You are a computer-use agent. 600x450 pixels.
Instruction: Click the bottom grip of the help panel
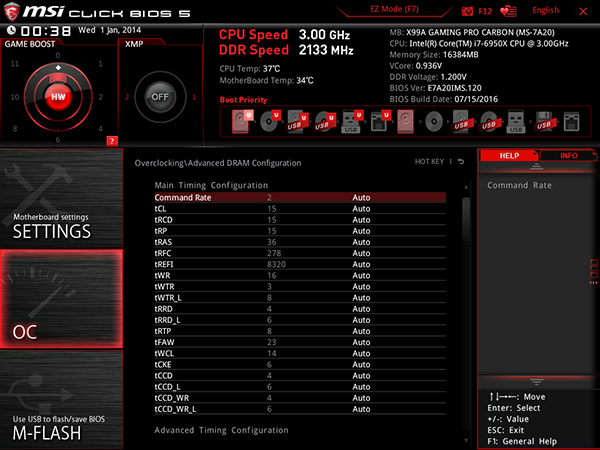pyautogui.click(x=536, y=382)
